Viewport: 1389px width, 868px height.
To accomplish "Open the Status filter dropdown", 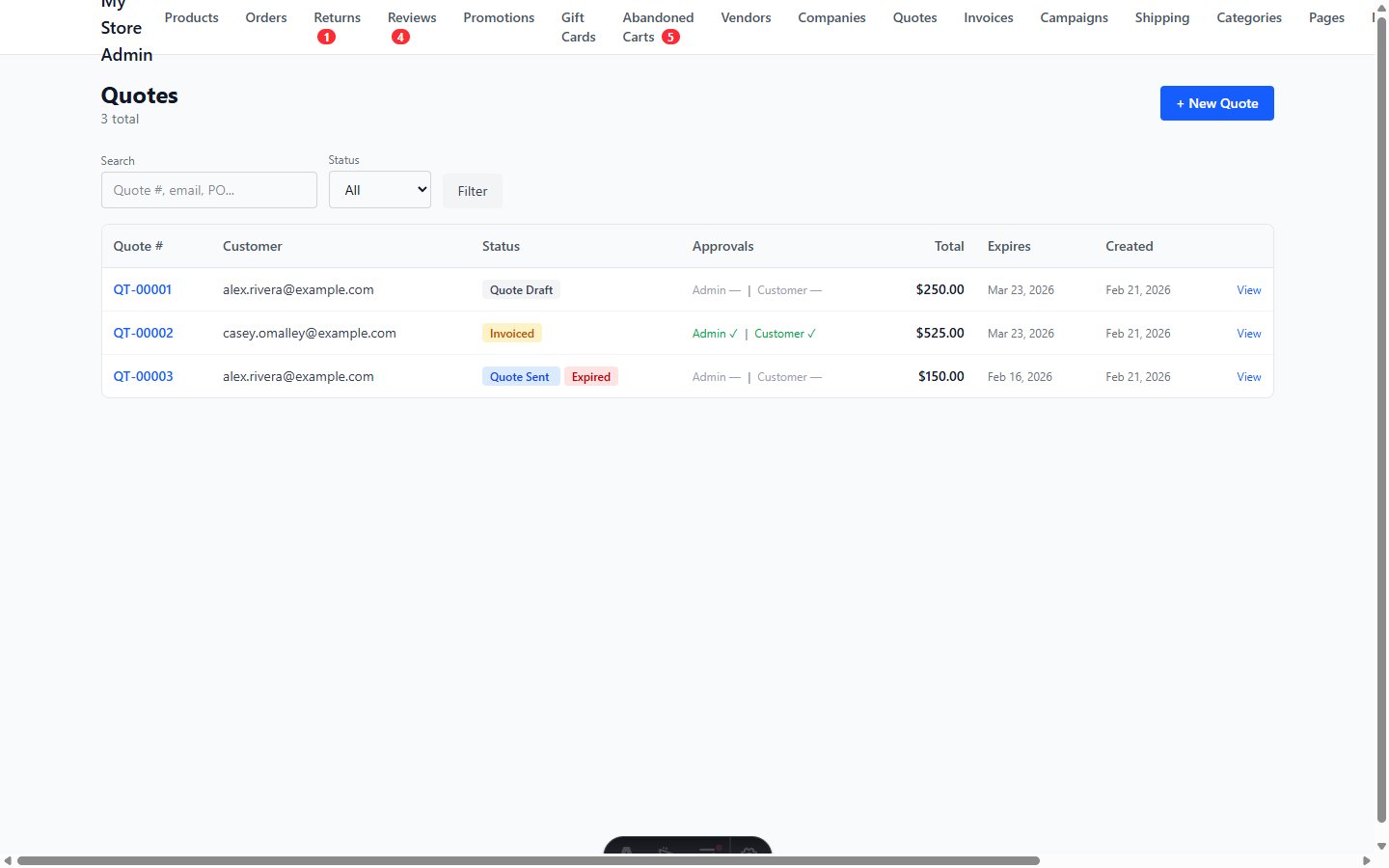I will click(379, 189).
